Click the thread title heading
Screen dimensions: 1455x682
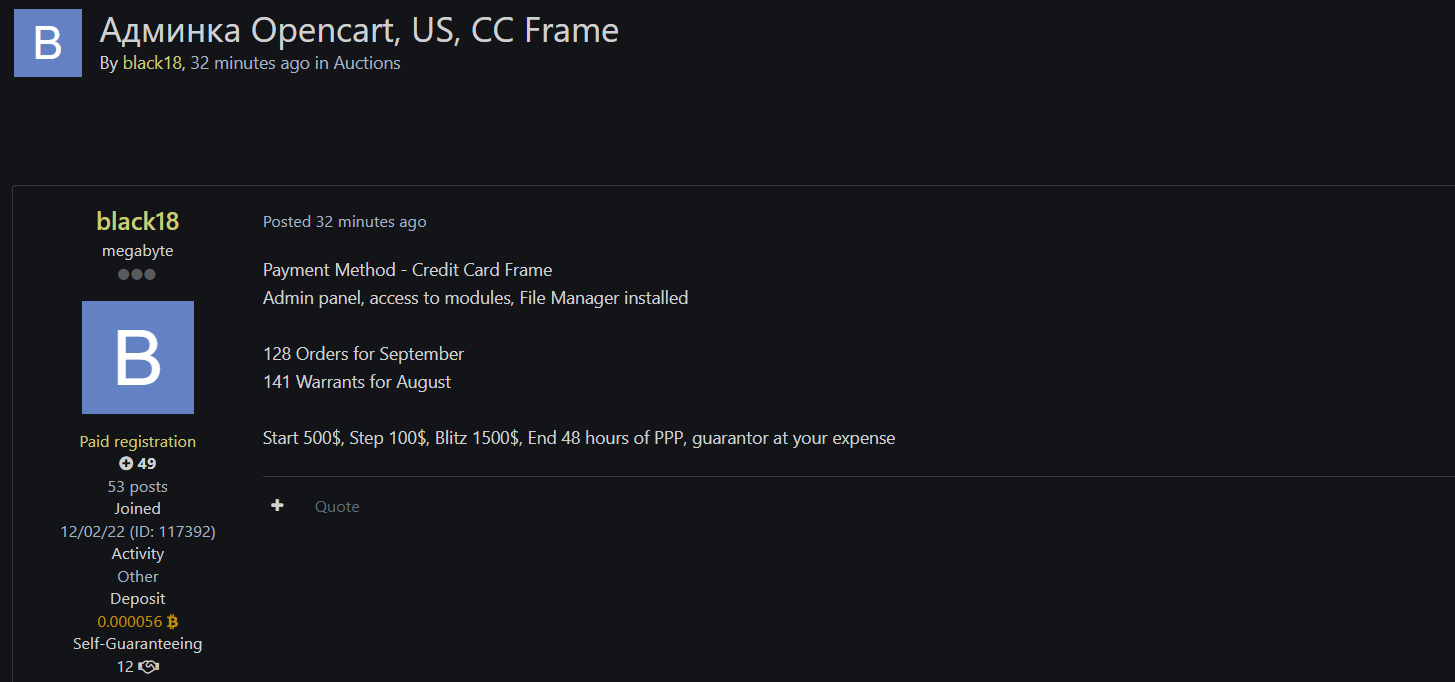pos(359,30)
